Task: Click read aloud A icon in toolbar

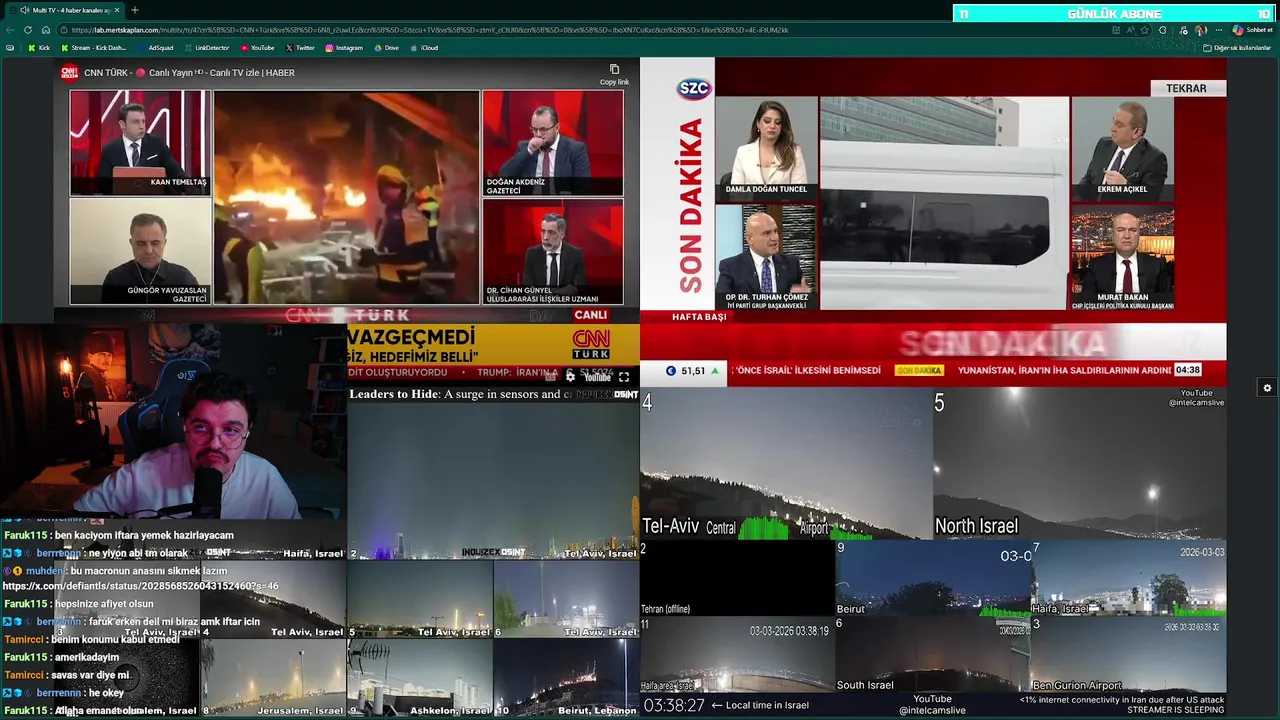Action: (x=1130, y=30)
